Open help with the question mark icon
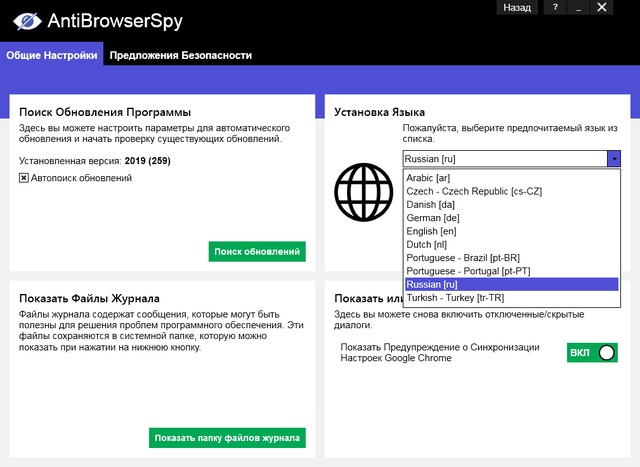 (555, 7)
